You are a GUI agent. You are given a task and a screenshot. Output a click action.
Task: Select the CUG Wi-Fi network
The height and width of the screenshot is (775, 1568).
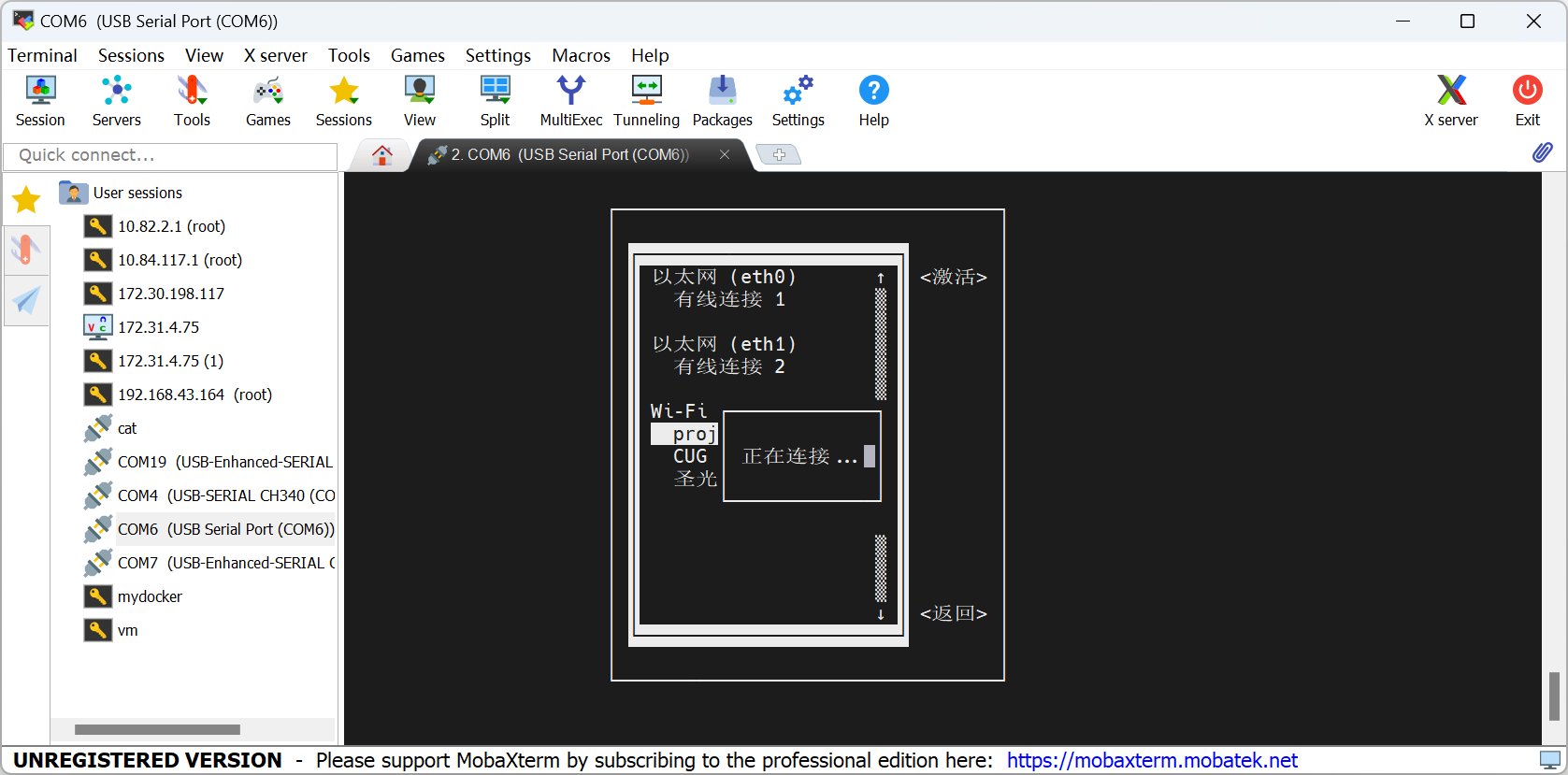tap(690, 456)
